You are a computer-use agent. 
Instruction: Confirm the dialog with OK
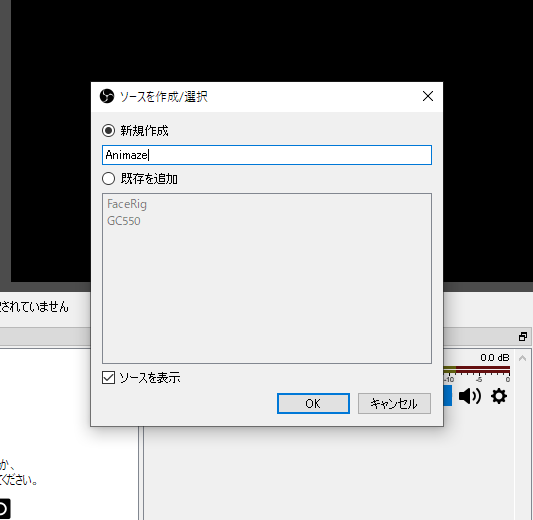[x=313, y=403]
